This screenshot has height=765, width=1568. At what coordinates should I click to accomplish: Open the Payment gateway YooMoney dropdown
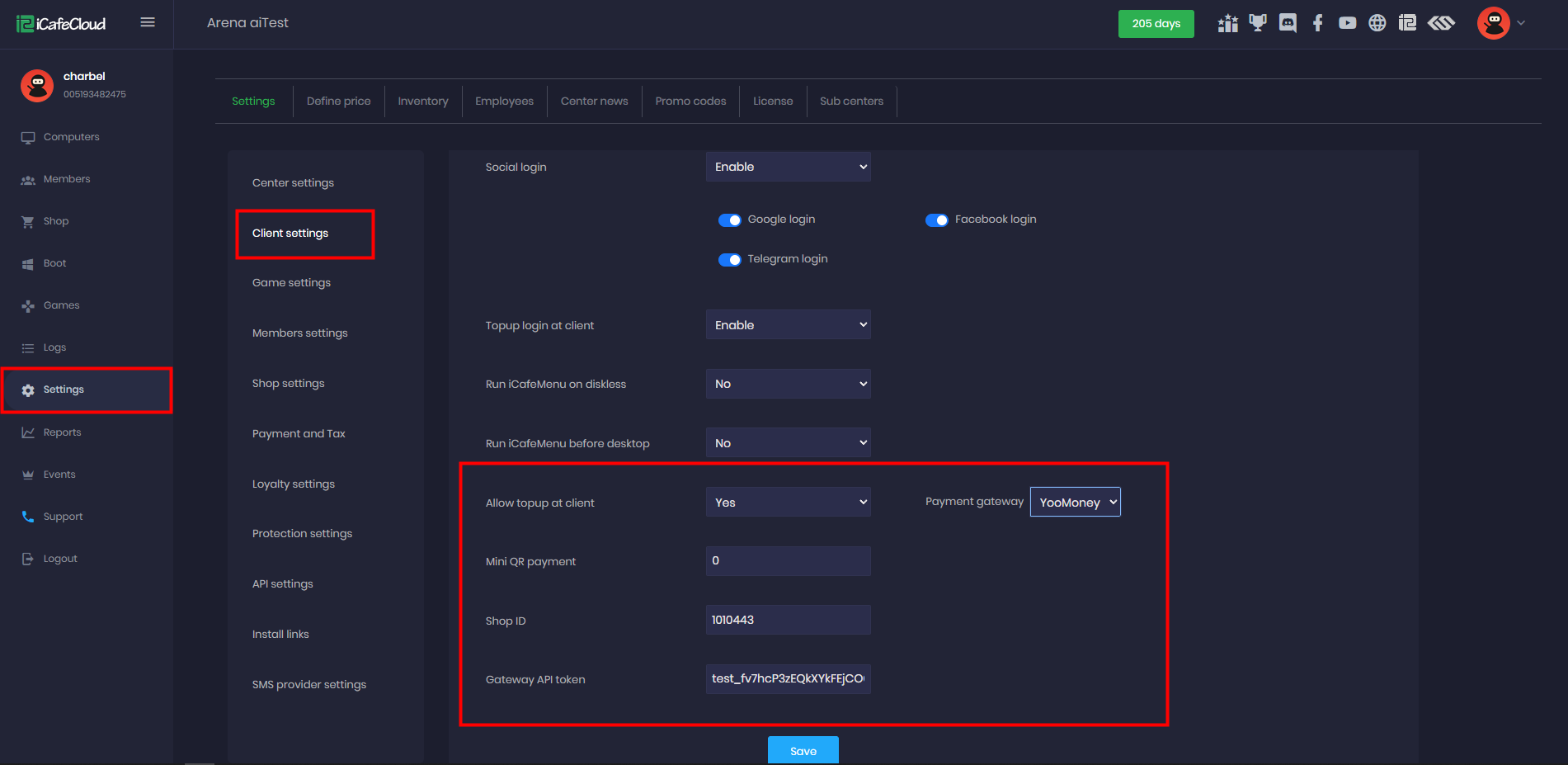[x=1075, y=502]
